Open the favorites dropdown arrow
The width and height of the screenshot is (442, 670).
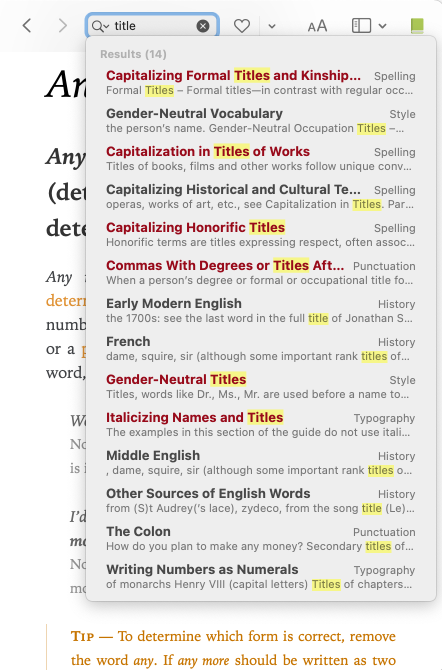272,26
